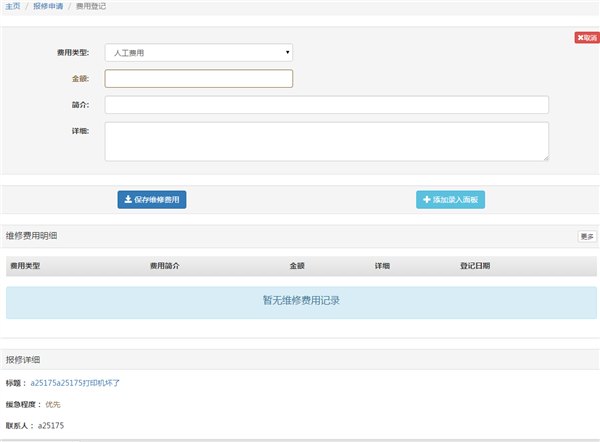This screenshot has height=442, width=600.
Task: Click the red 取消 cancel button
Action: tap(587, 38)
